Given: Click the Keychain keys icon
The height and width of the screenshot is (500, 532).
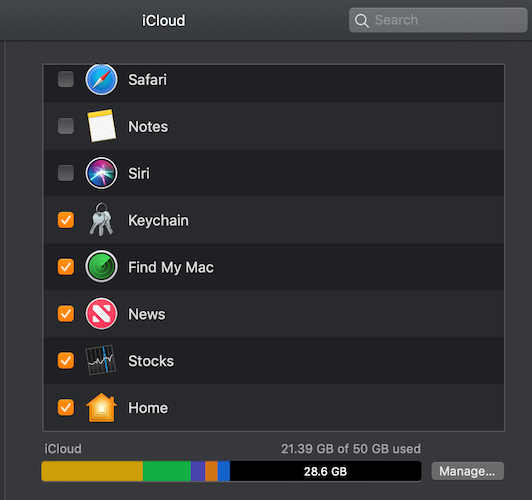Looking at the screenshot, I should pos(101,220).
